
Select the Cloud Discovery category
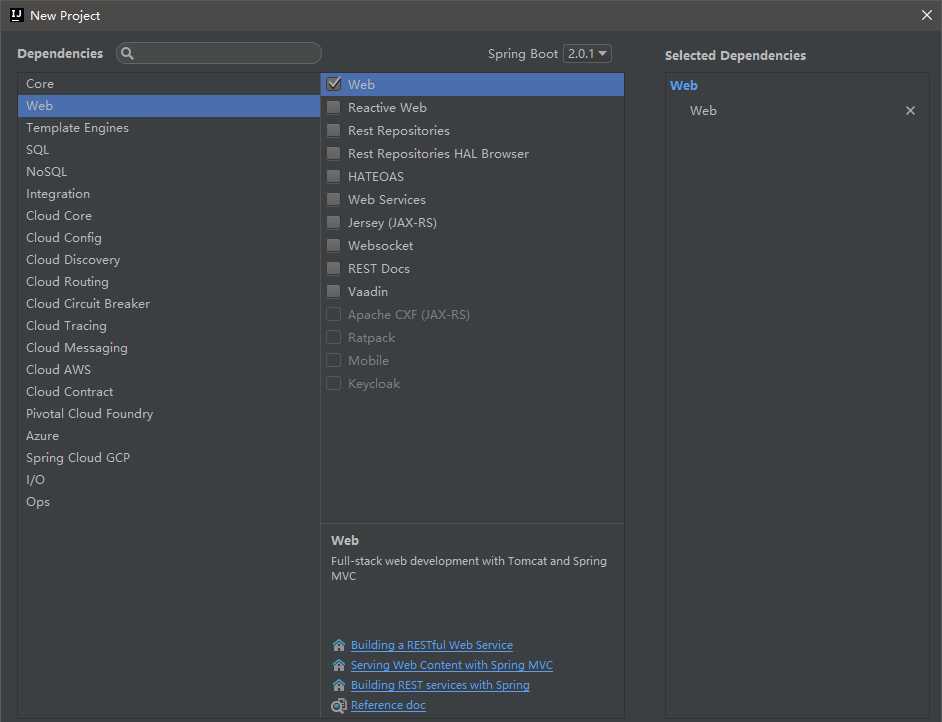[x=169, y=259]
